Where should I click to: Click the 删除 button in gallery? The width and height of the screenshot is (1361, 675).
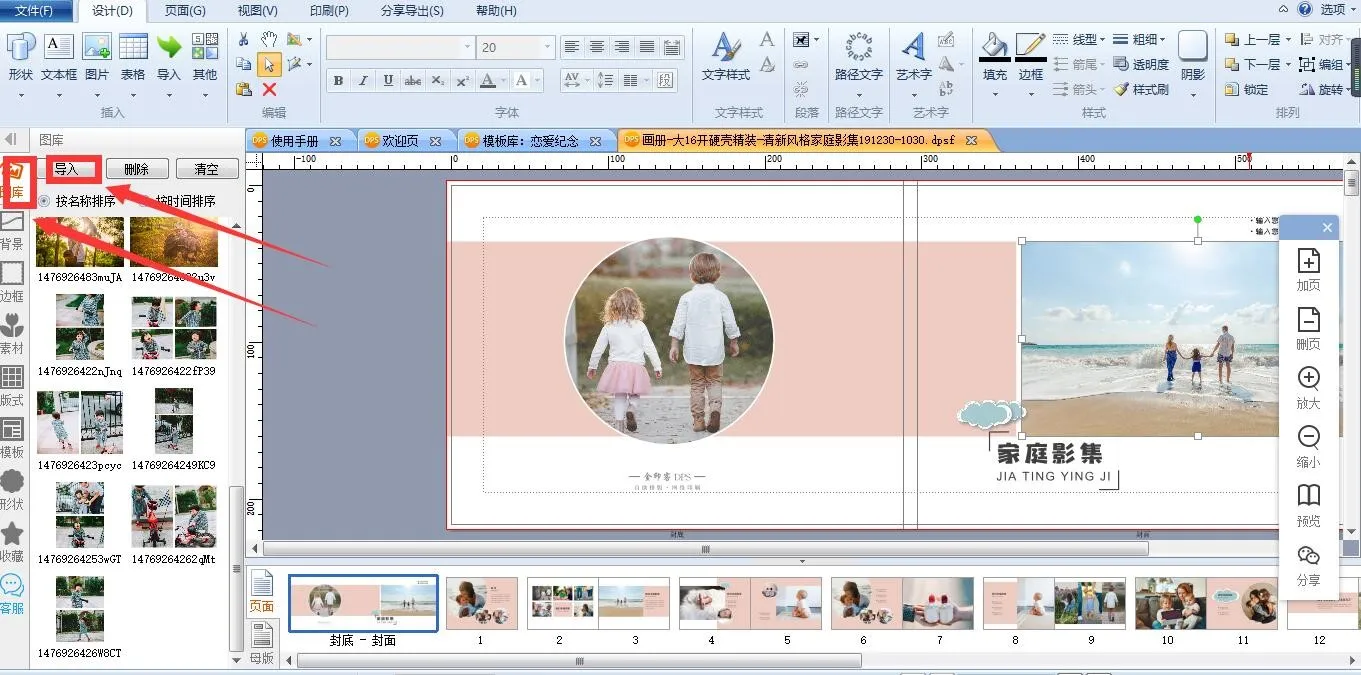[137, 169]
